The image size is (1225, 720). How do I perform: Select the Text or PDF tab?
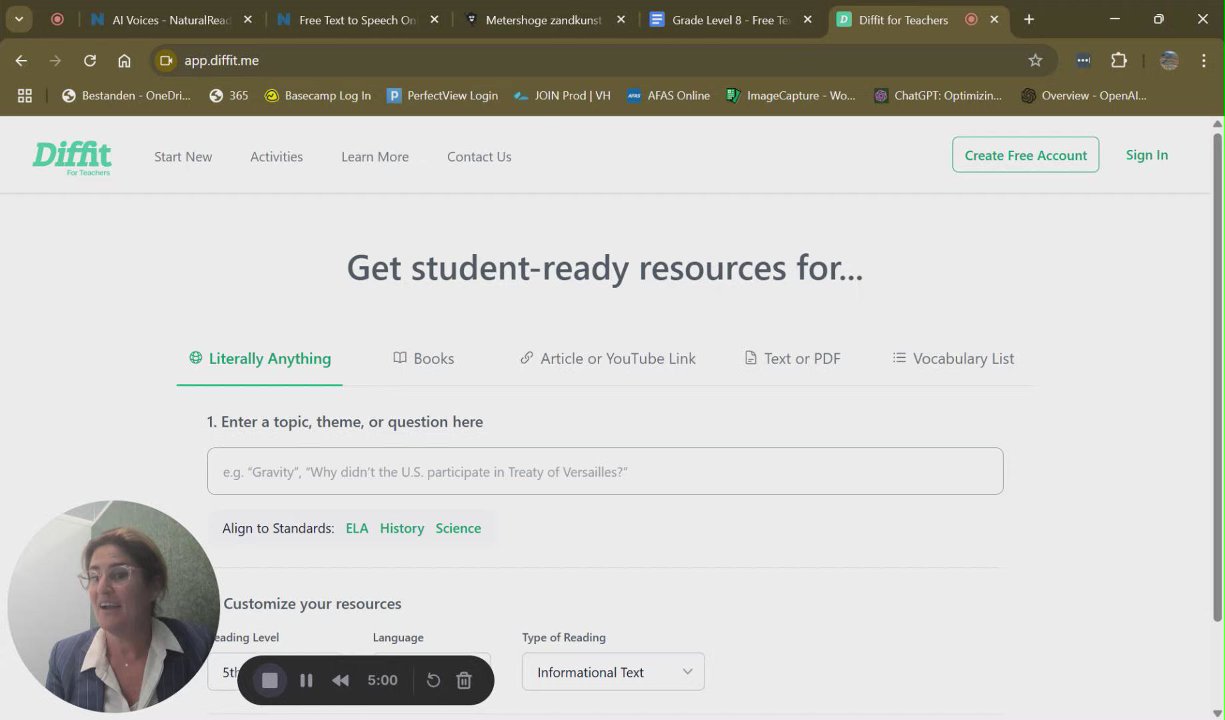(x=792, y=358)
